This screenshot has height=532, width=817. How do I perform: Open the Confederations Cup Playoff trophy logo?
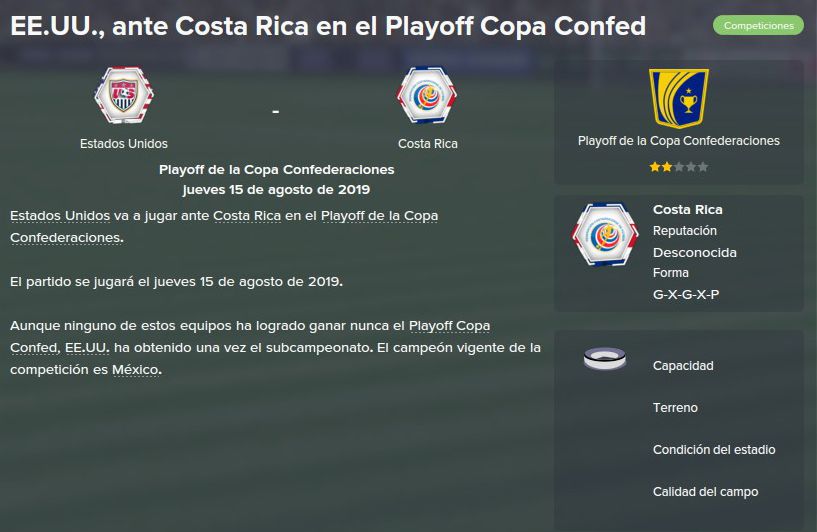tap(678, 98)
